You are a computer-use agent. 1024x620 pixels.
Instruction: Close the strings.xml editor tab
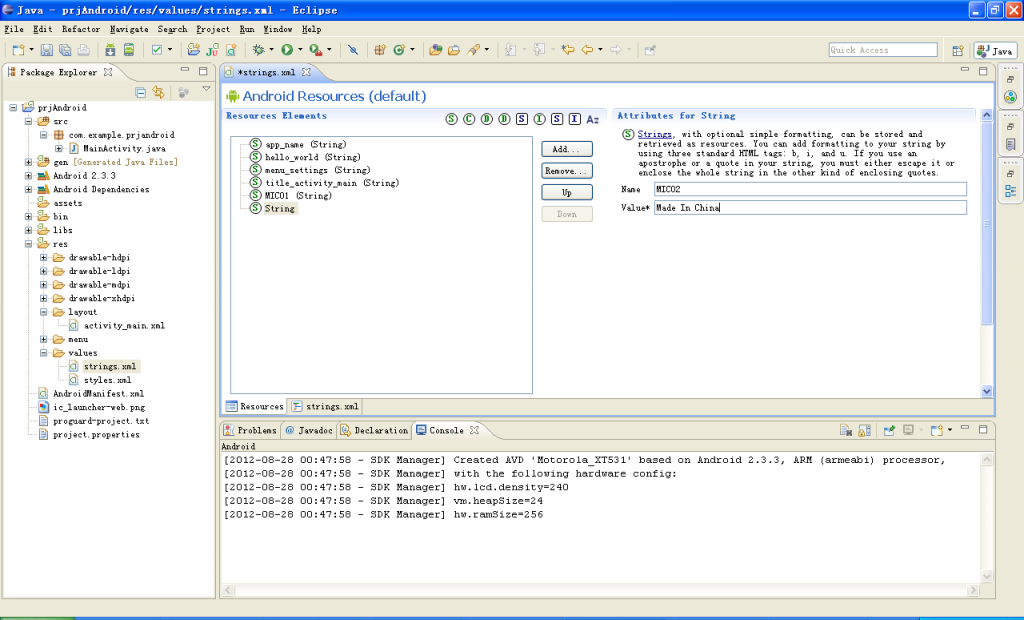click(306, 72)
